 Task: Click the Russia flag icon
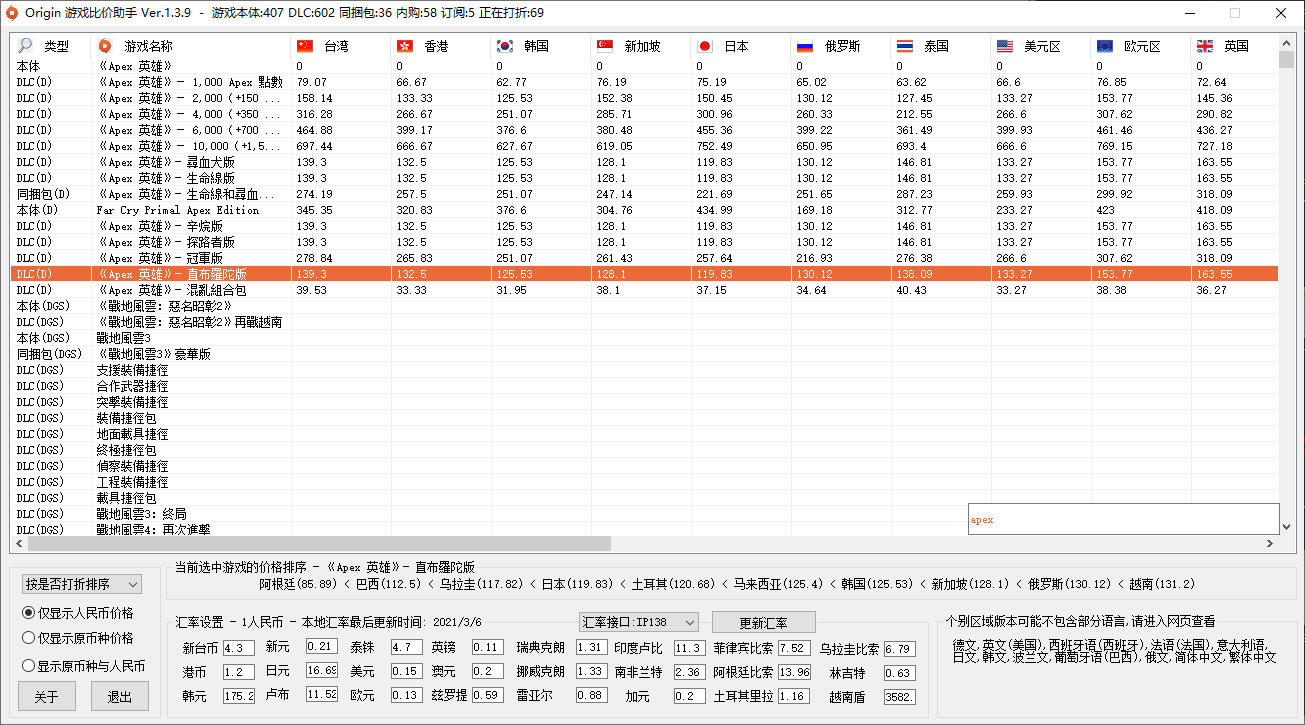[x=805, y=46]
